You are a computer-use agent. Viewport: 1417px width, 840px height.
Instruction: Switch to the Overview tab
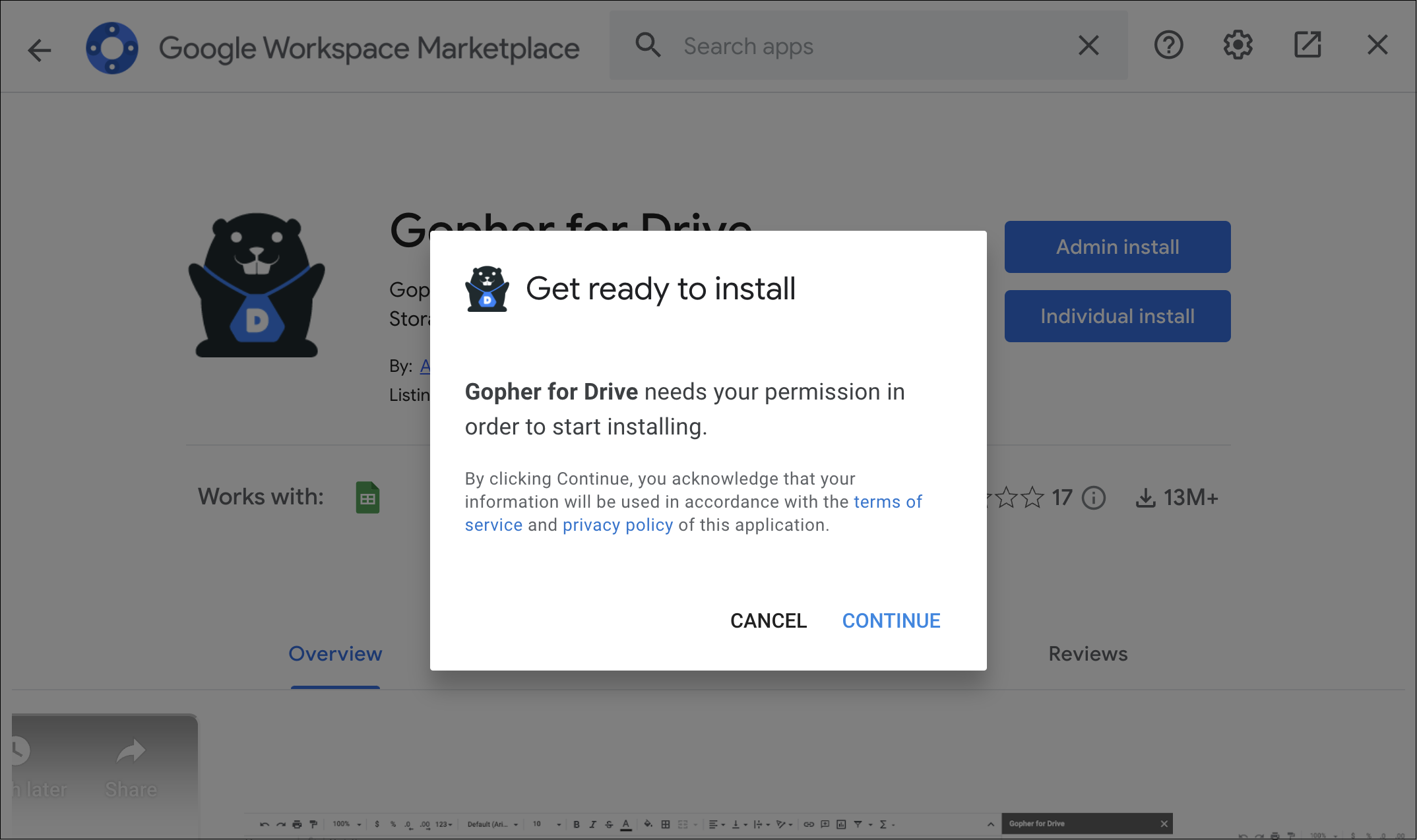[335, 653]
